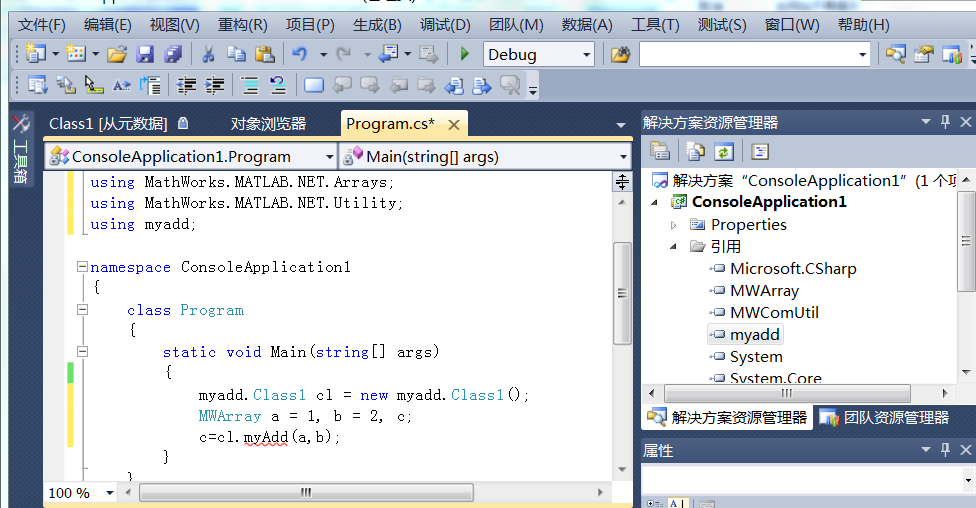Click Refresh in Solution Explorer toolbar
Screen dimensions: 976x508
[723, 151]
